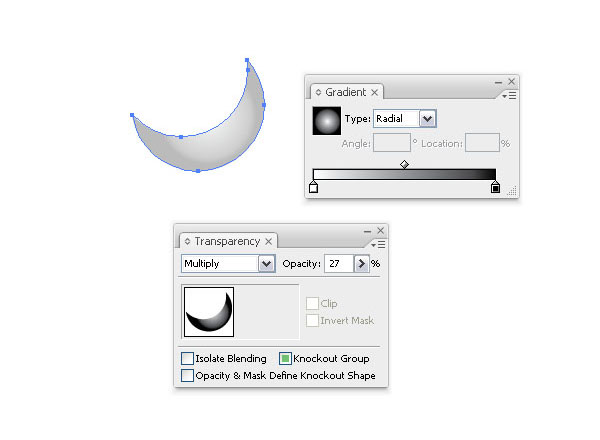The width and height of the screenshot is (600, 440).
Task: Select the white gradient stop
Action: pyautogui.click(x=313, y=187)
